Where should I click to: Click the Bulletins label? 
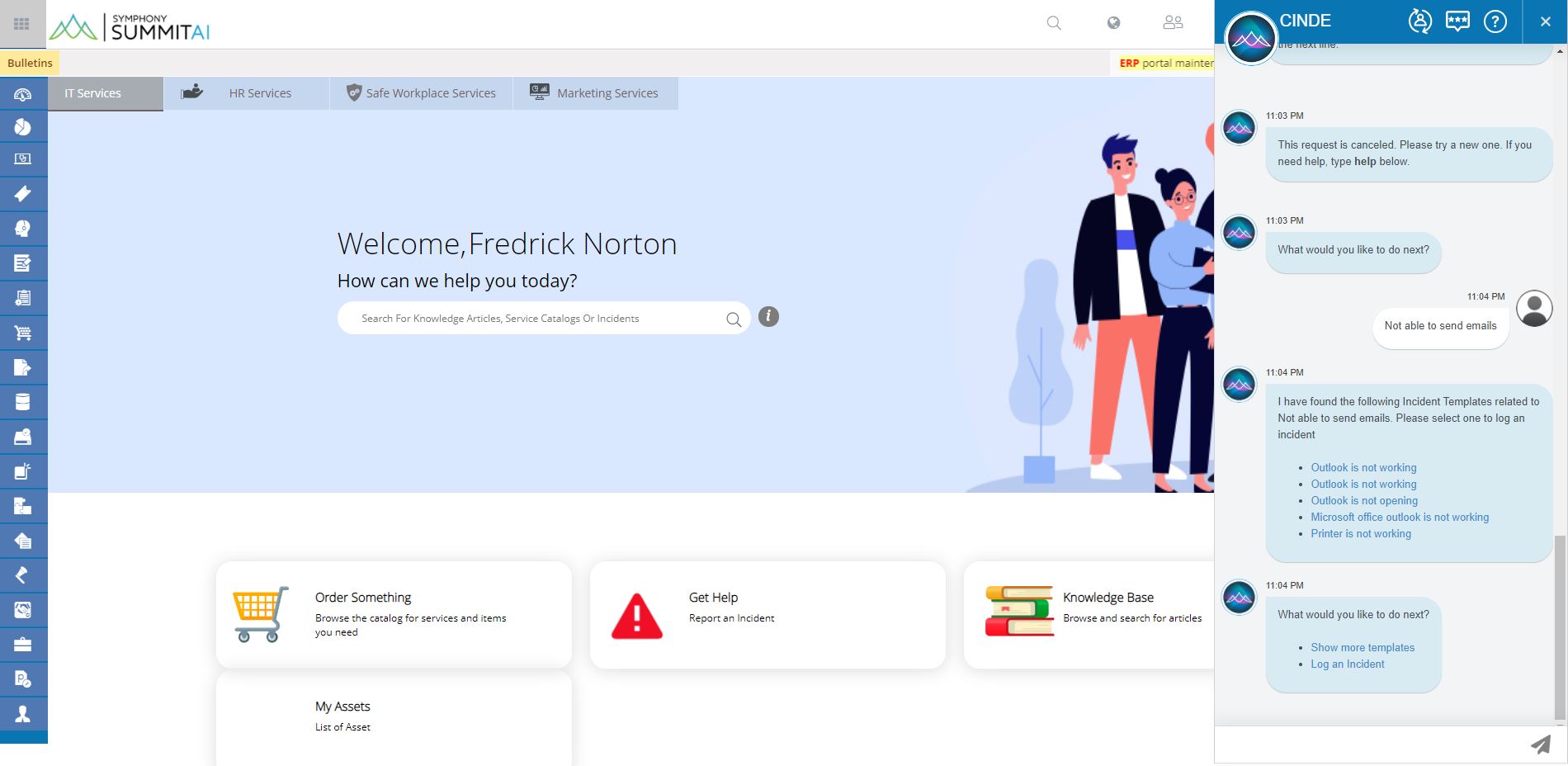[x=30, y=63]
